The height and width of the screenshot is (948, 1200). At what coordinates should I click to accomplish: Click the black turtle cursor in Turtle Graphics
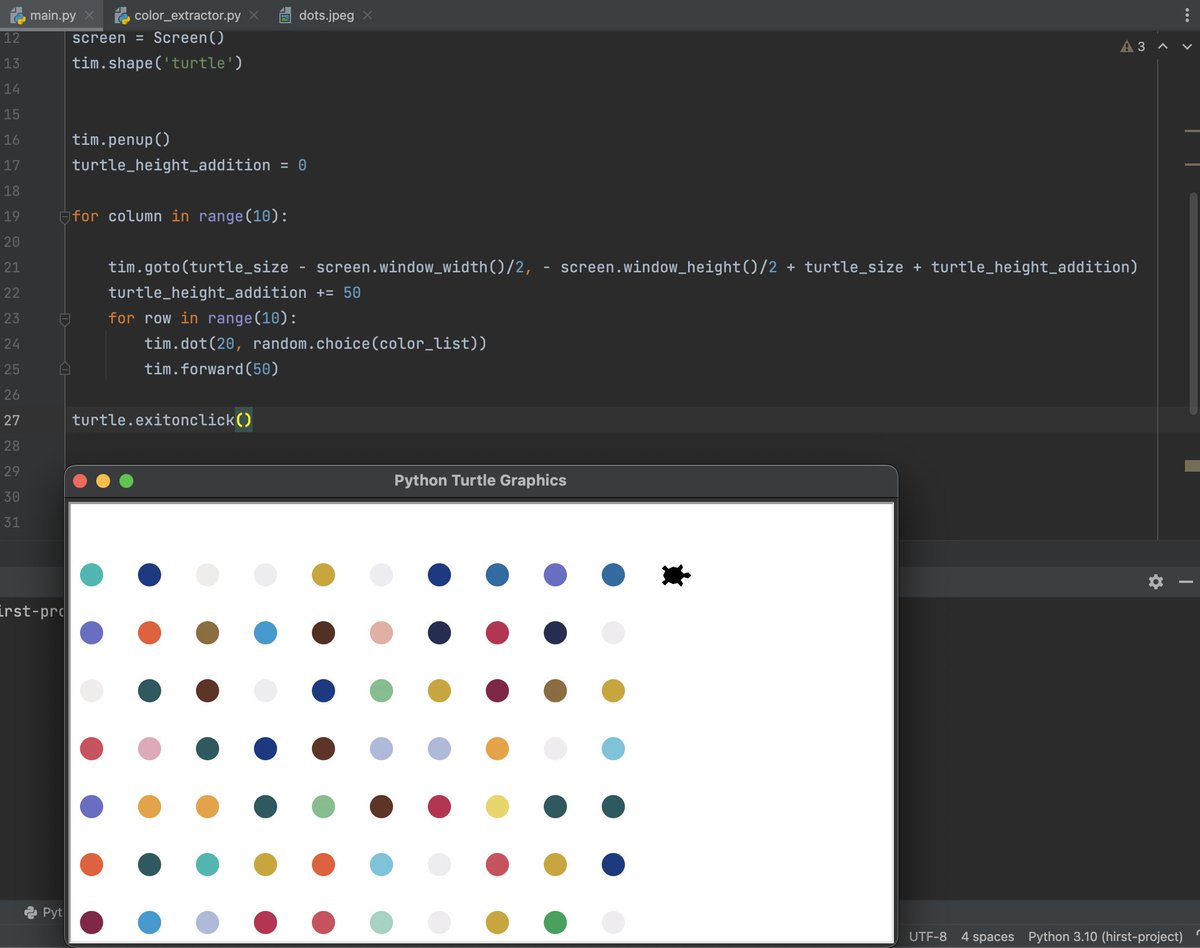tap(675, 575)
